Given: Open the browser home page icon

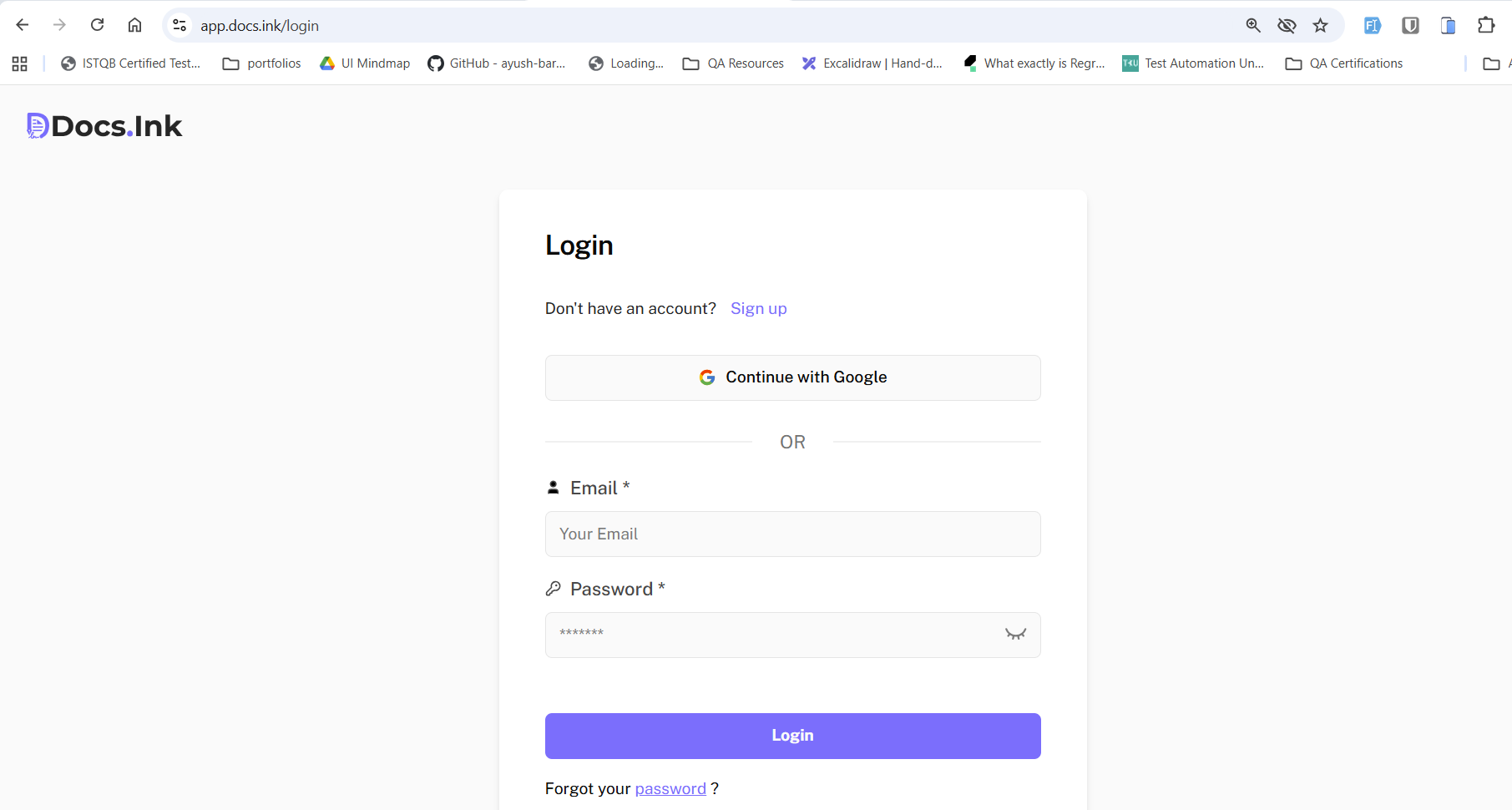Looking at the screenshot, I should tap(134, 25).
